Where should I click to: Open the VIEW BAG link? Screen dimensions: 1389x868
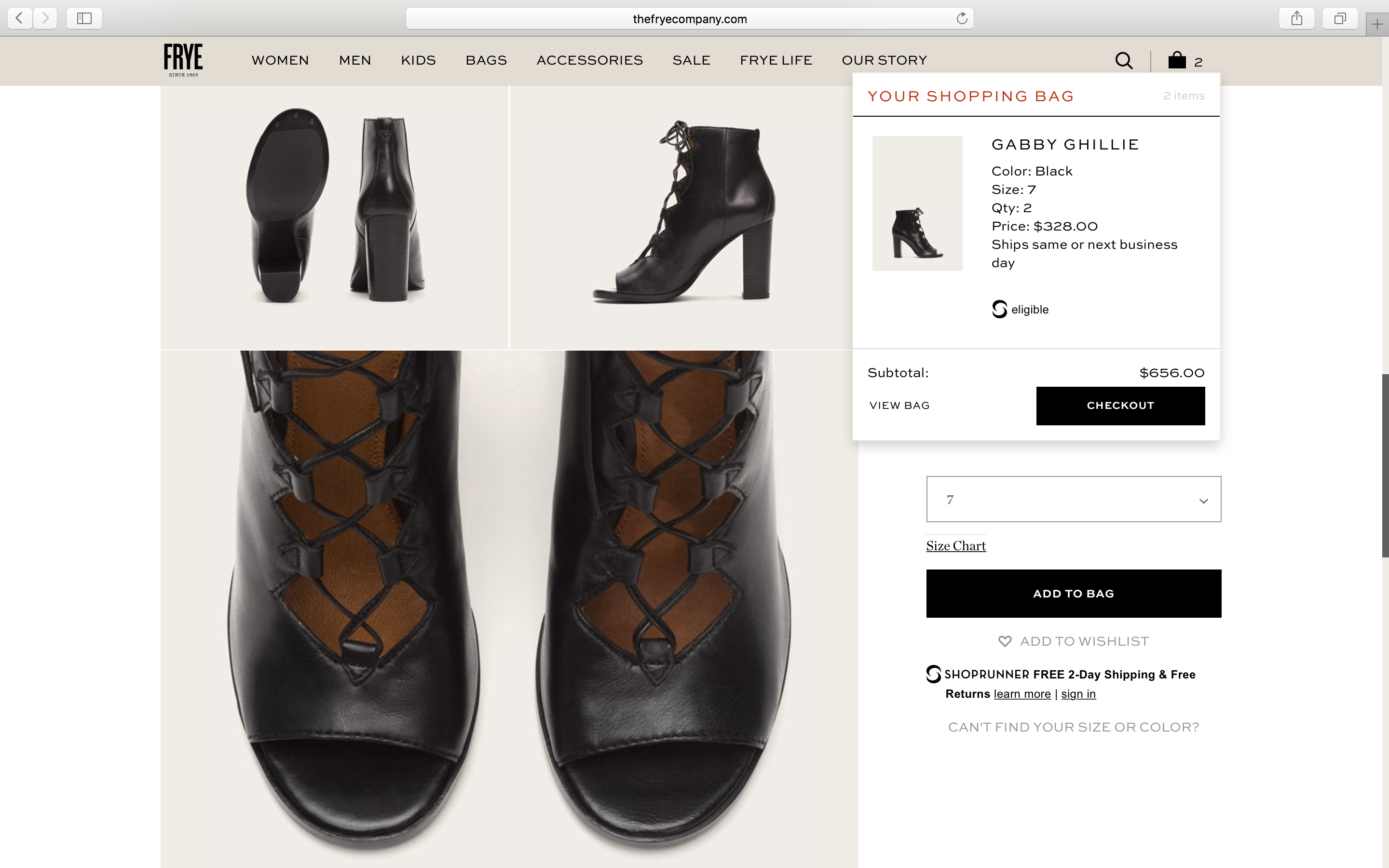899,405
